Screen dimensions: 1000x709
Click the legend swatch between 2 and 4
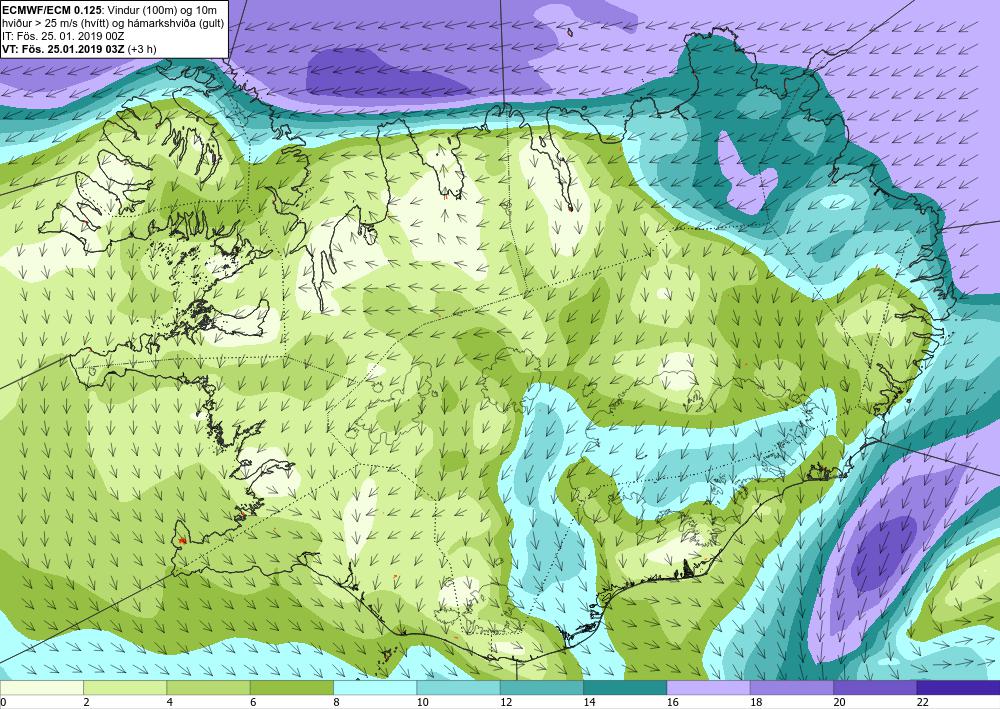click(x=125, y=687)
